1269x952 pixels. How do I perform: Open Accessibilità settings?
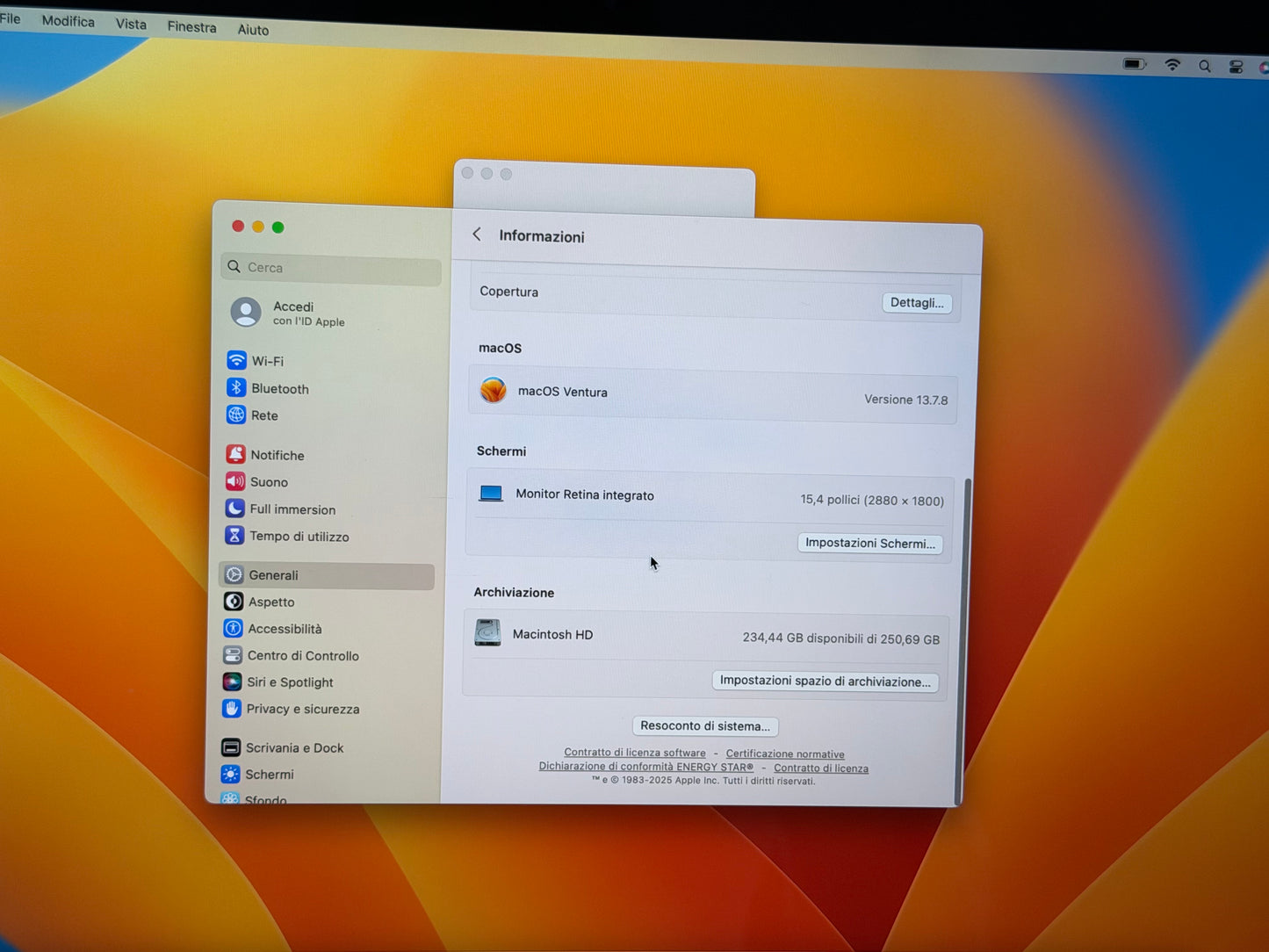tap(273, 629)
